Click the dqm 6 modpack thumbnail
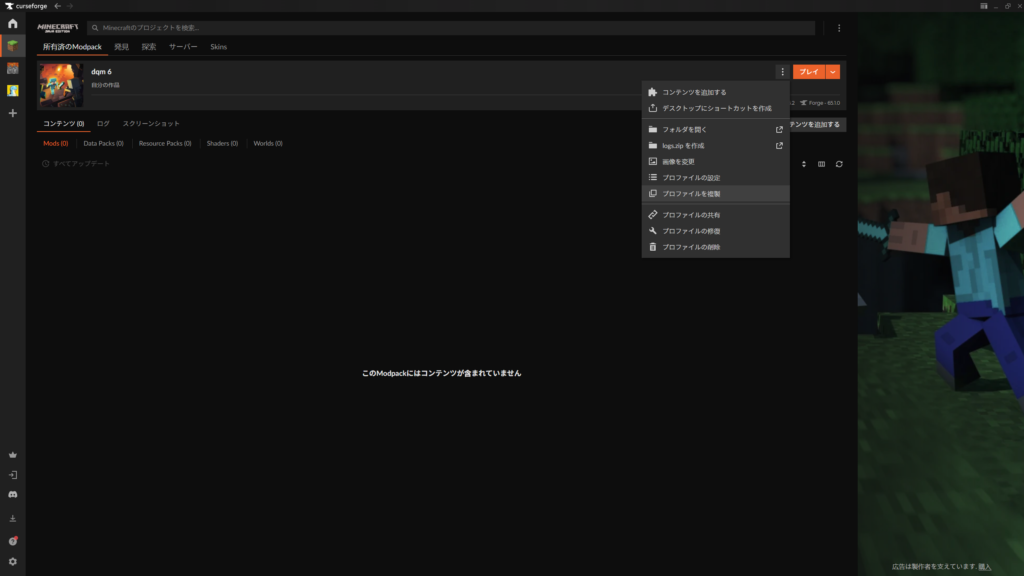The image size is (1024, 576). coord(61,85)
